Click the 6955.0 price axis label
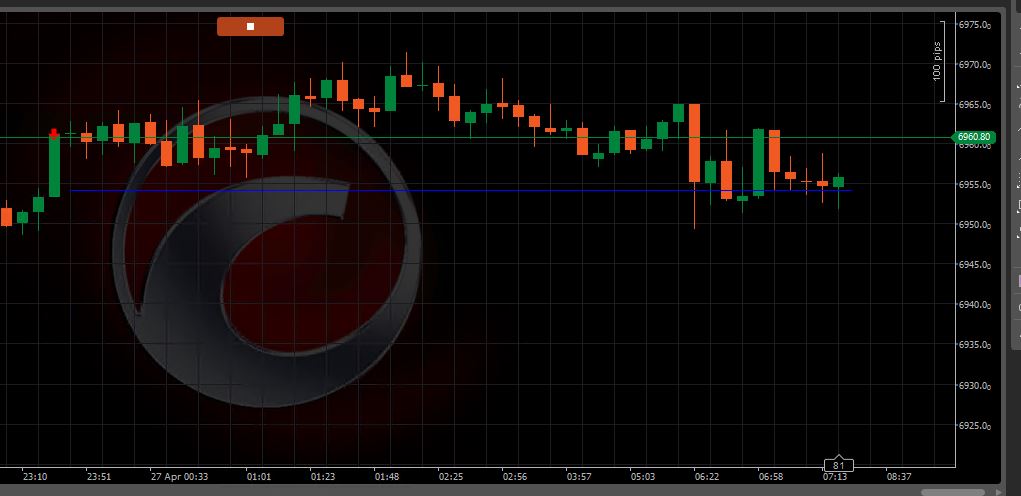Screen dimensions: 1021x496 974,185
